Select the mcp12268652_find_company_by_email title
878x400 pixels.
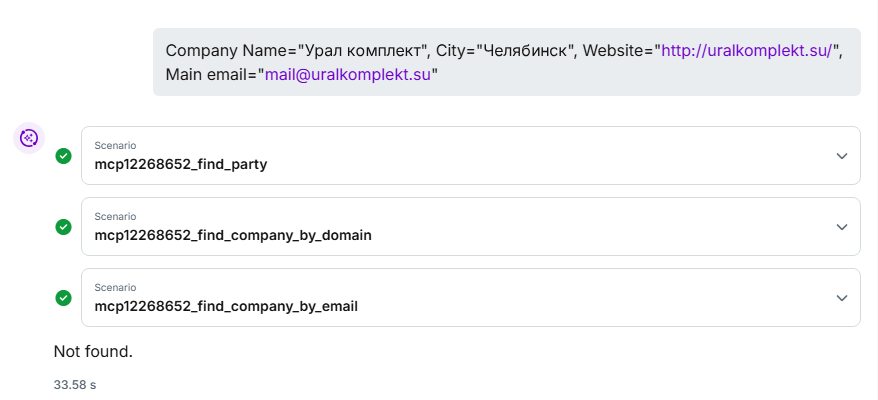pos(225,306)
